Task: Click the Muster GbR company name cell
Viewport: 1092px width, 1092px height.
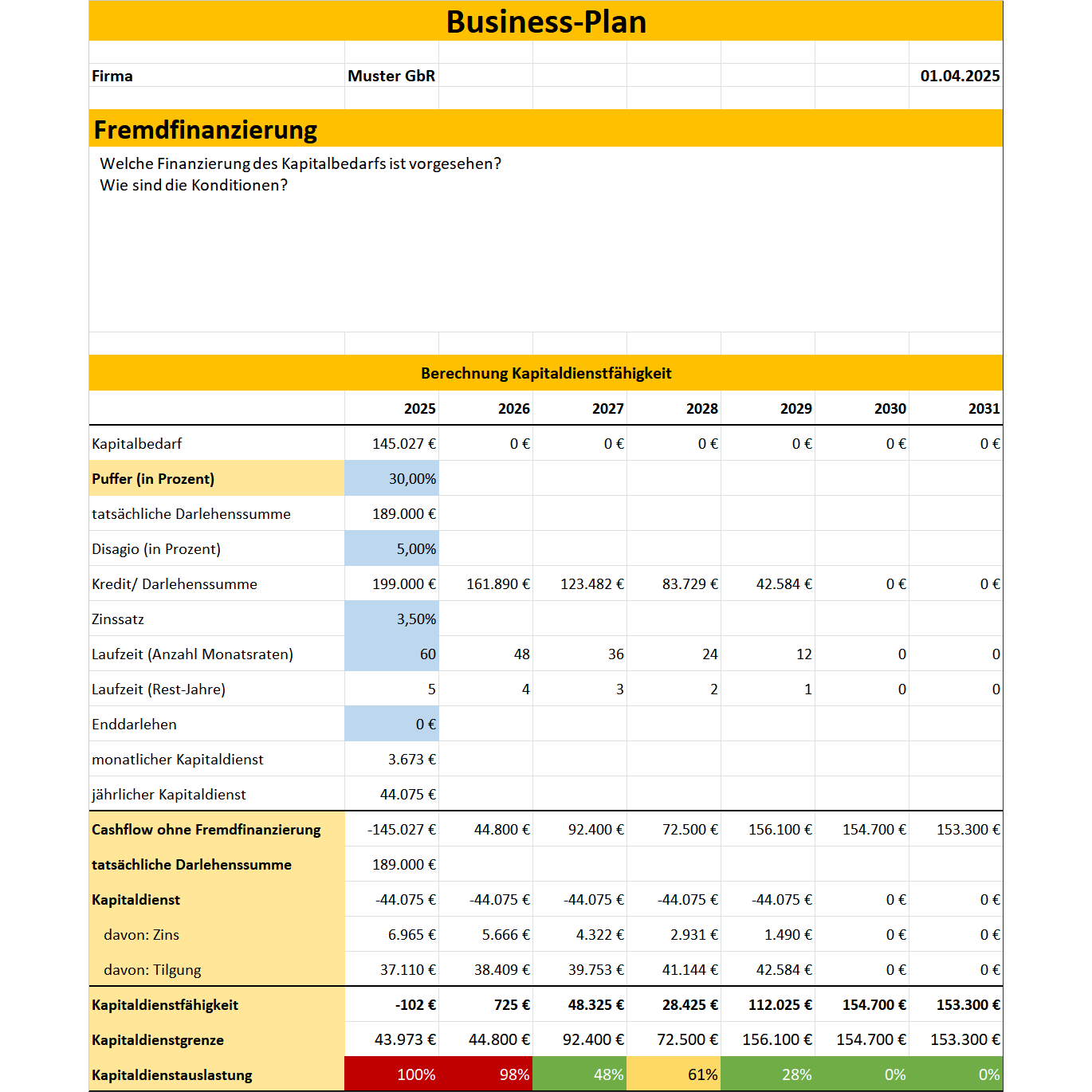Action: pyautogui.click(x=391, y=76)
